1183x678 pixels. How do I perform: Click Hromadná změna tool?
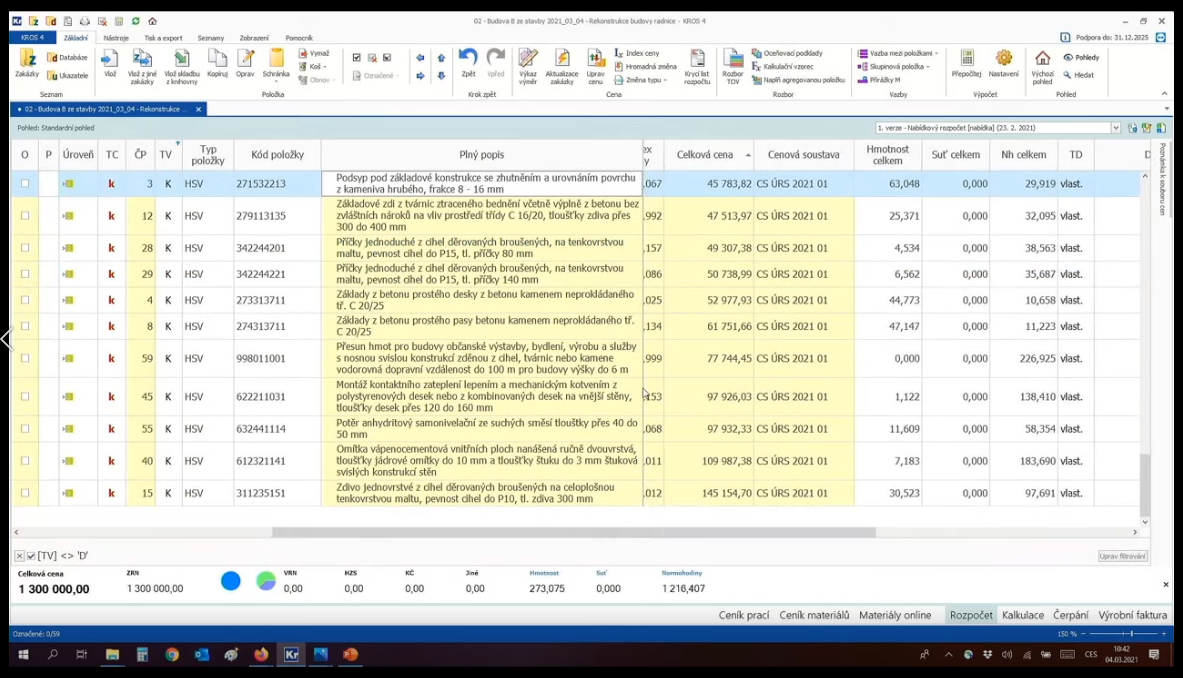(645, 66)
